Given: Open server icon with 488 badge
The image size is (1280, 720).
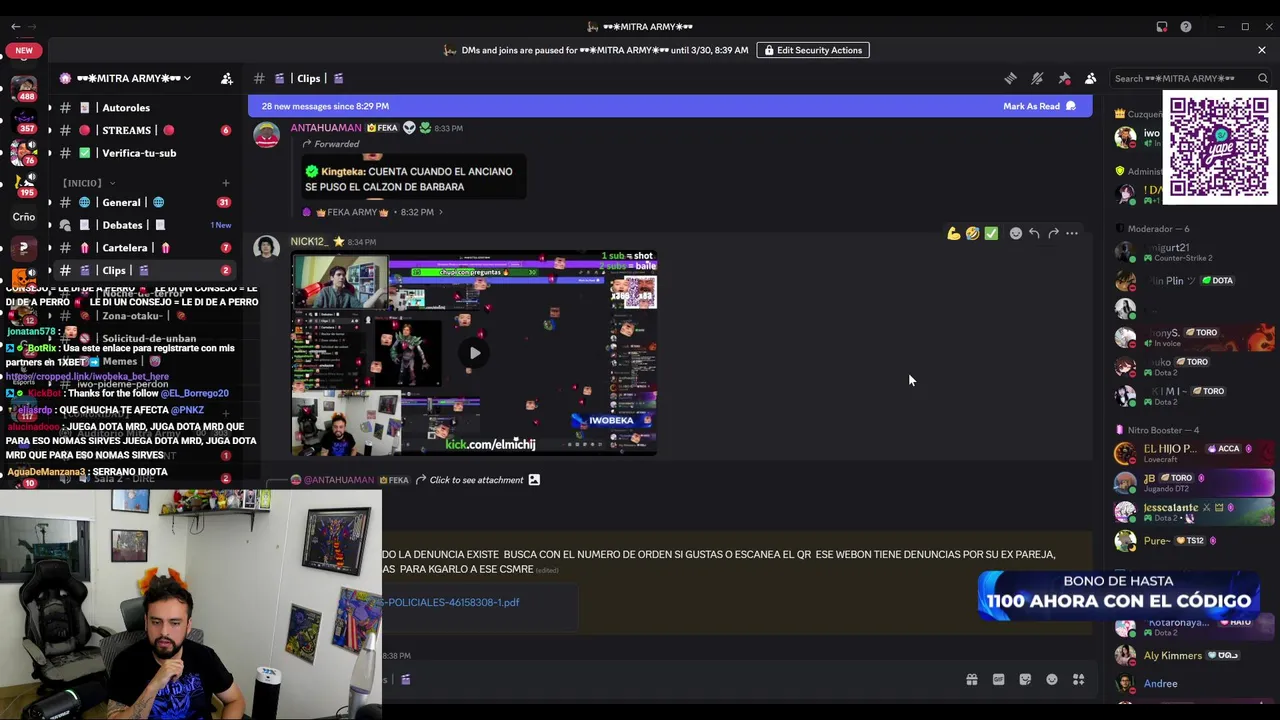Looking at the screenshot, I should click(24, 88).
